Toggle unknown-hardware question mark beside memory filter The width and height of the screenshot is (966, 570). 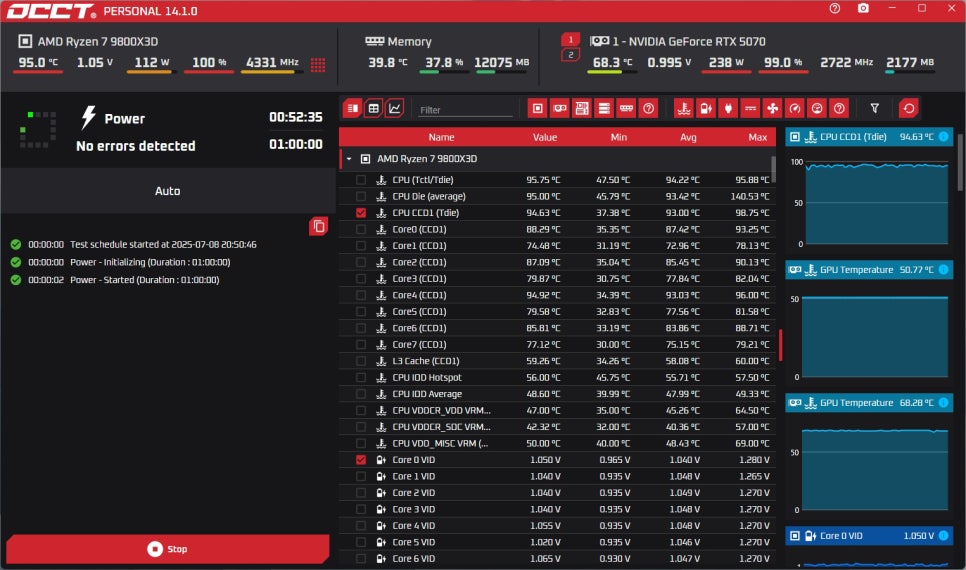(x=649, y=108)
